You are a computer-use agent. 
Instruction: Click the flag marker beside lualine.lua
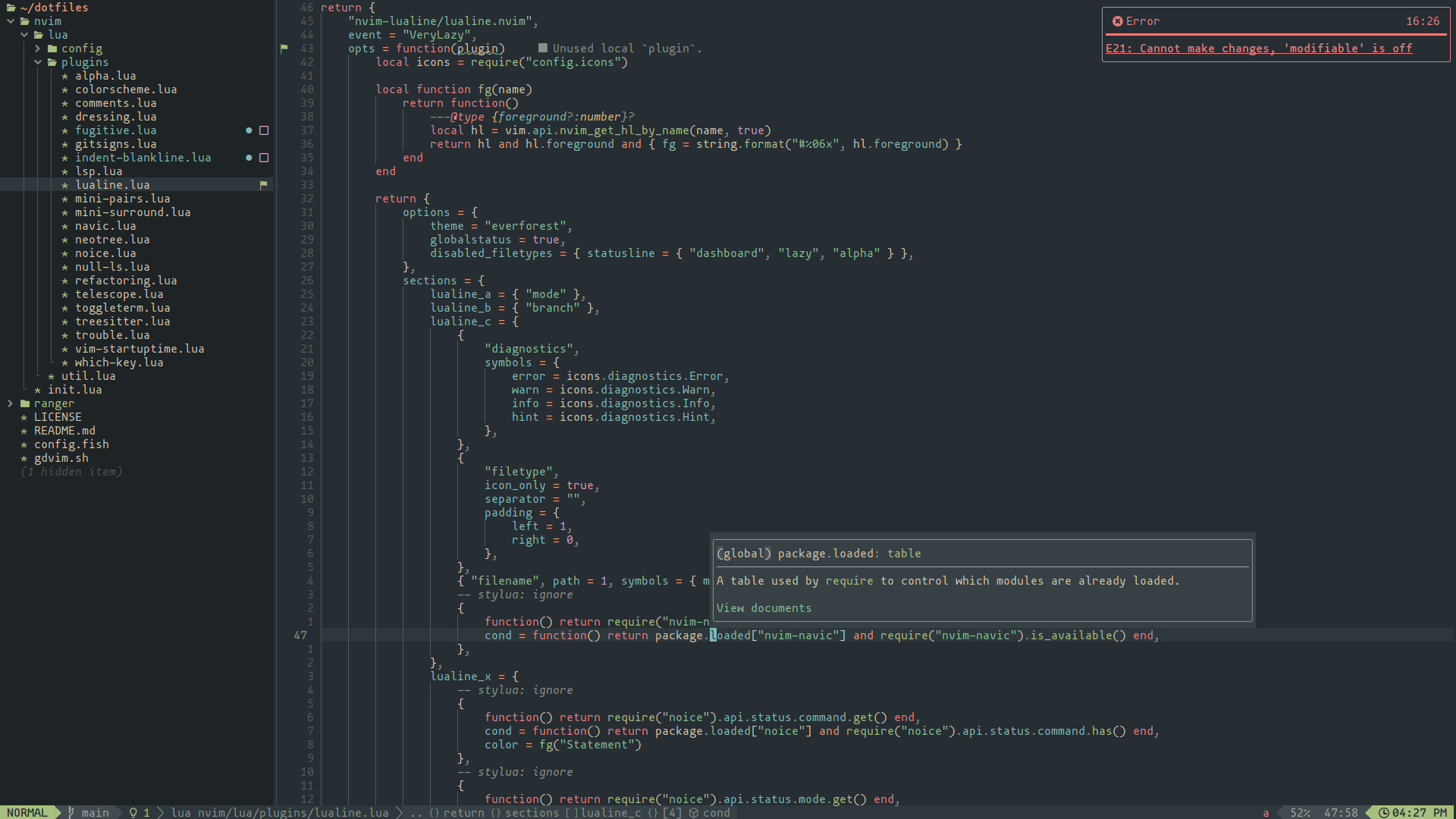click(x=264, y=185)
